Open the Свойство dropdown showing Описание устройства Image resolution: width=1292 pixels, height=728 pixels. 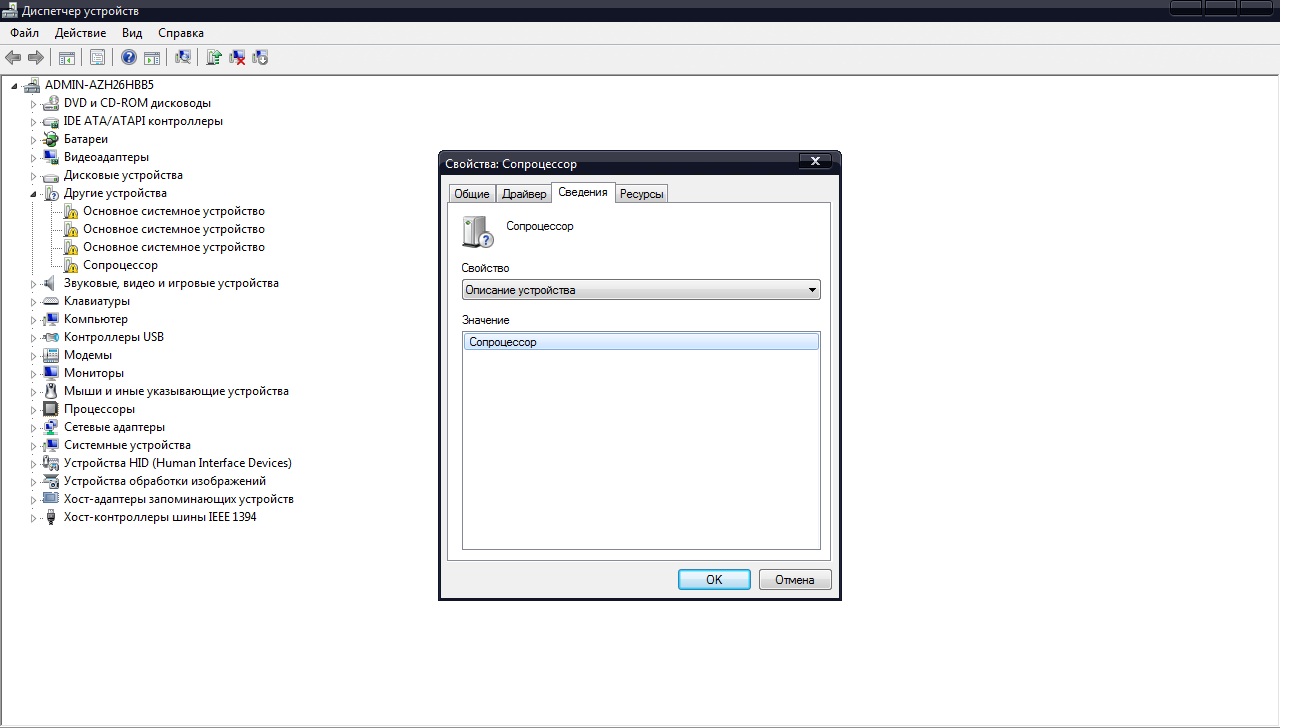(x=641, y=290)
